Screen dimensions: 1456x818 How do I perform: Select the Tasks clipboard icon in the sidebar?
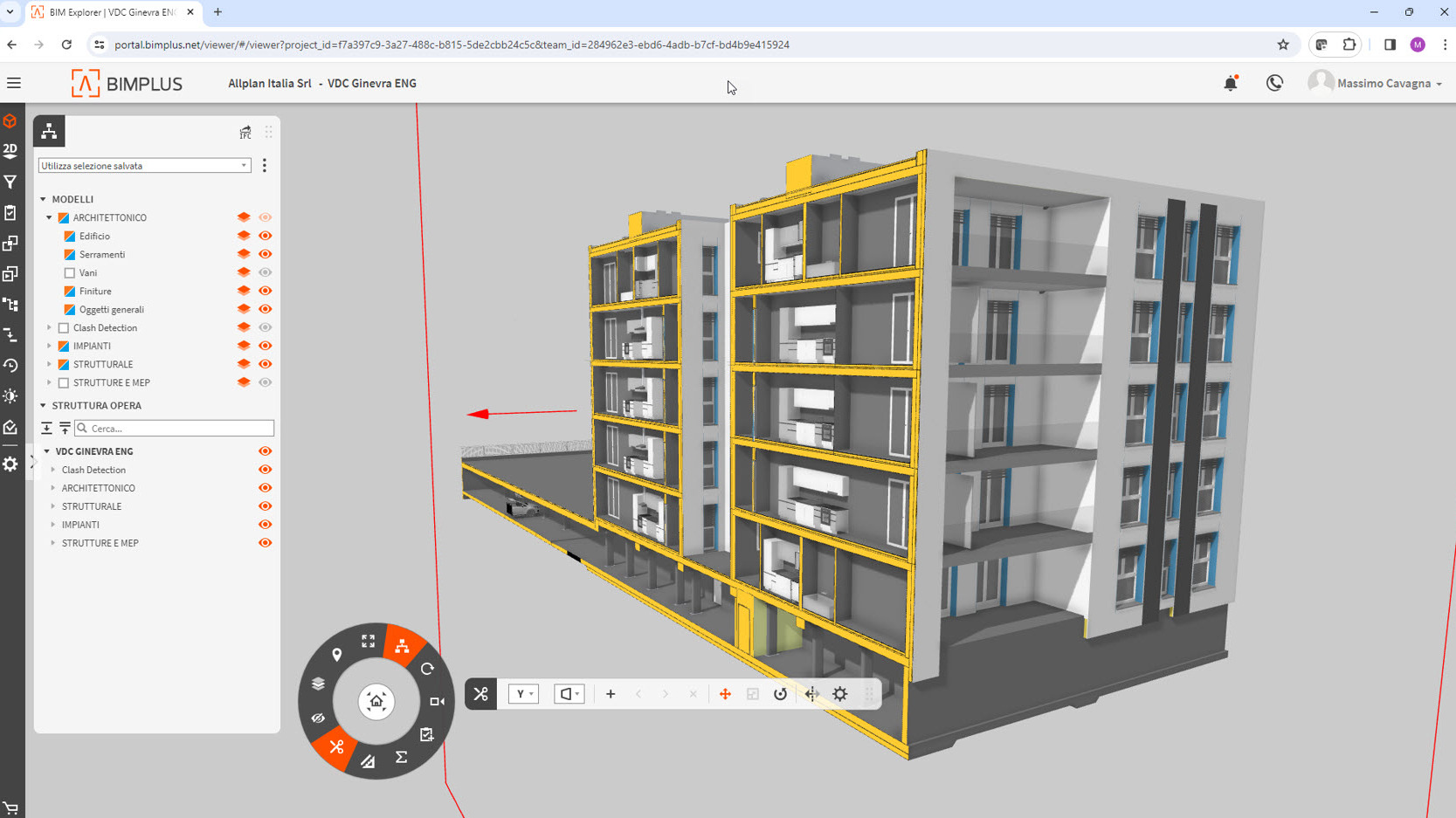pyautogui.click(x=10, y=211)
